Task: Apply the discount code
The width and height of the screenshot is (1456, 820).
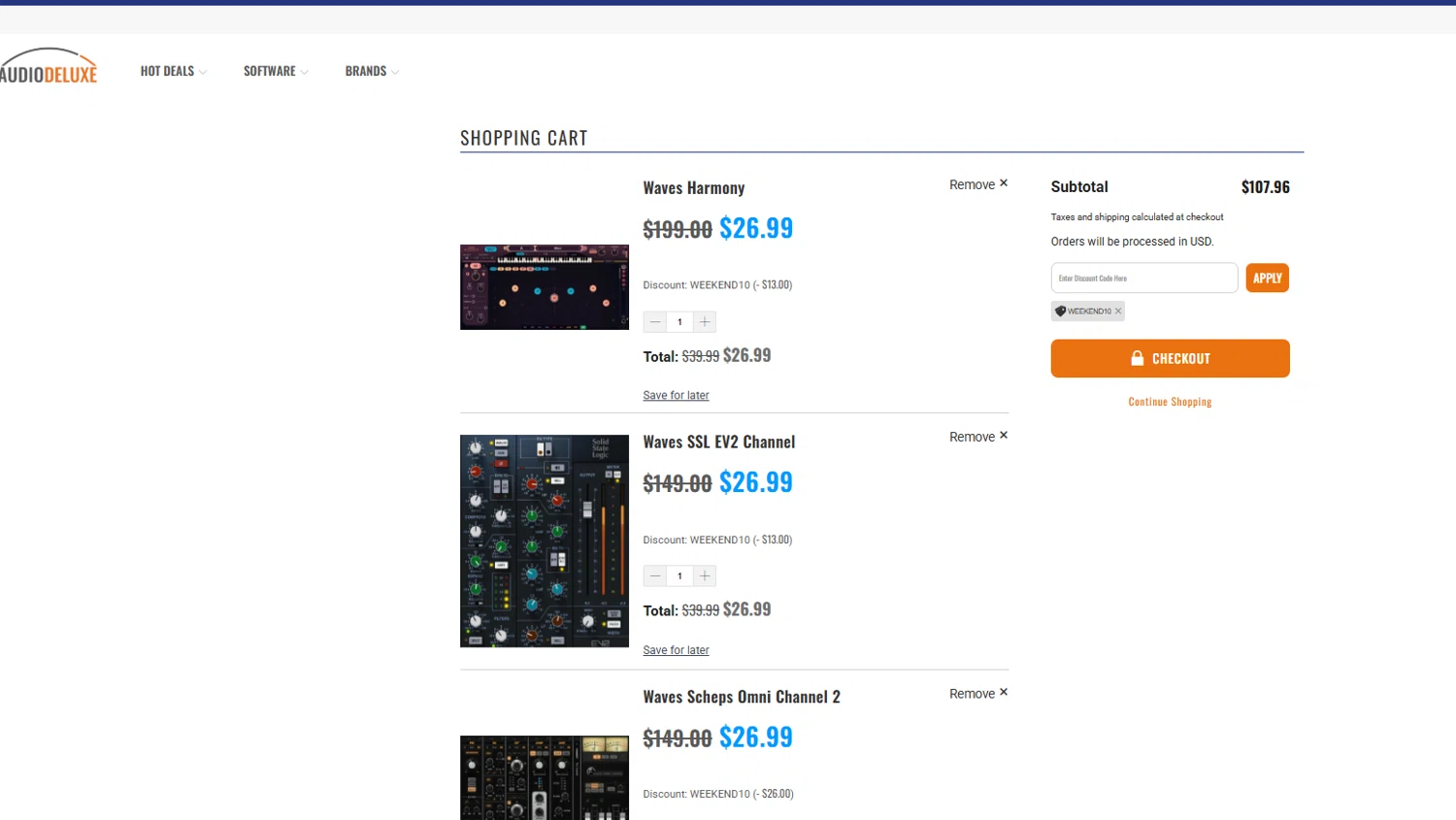Action: (1268, 278)
